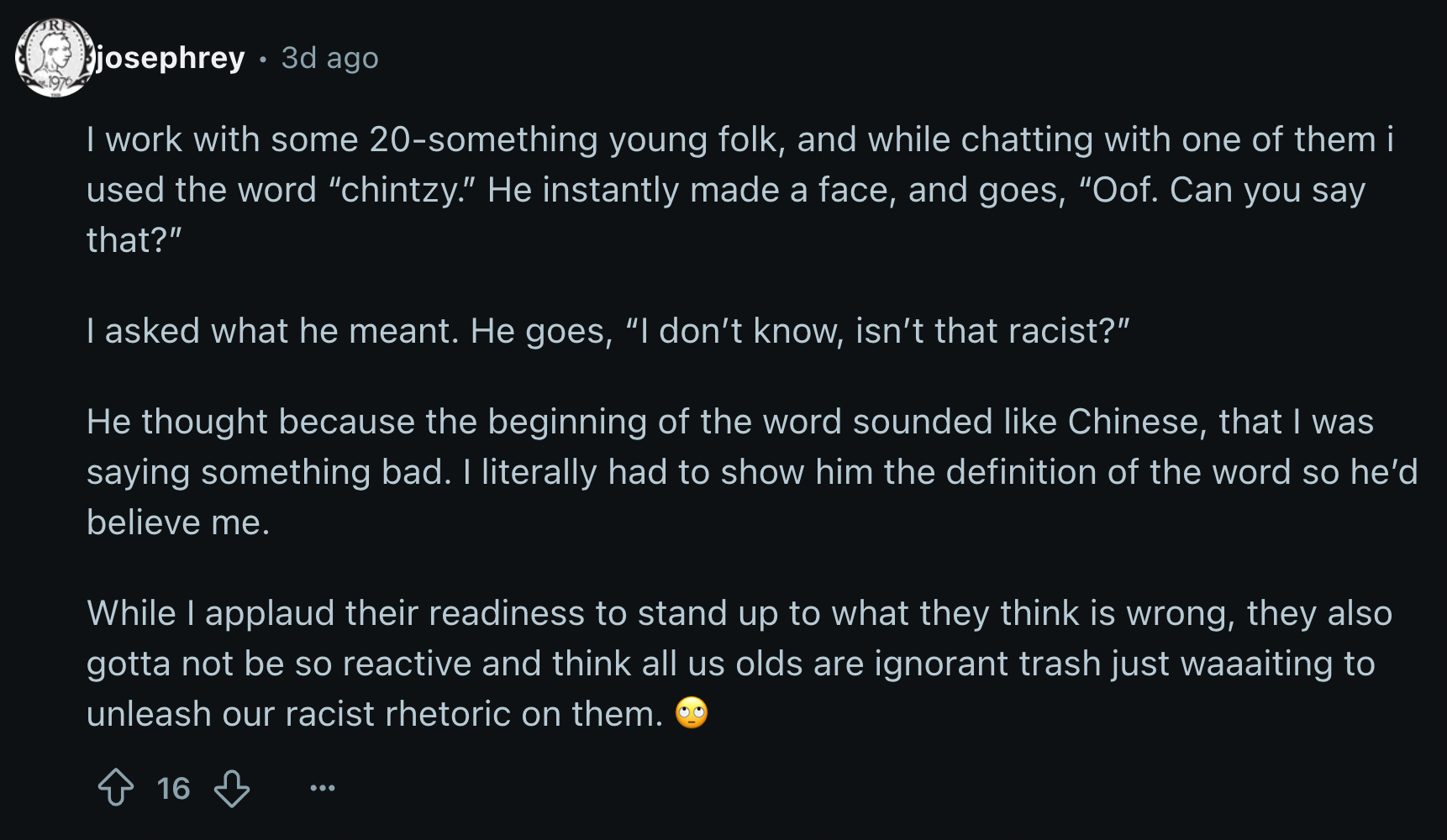Click the eye-roll emoji in the comment
The height and width of the screenshot is (840, 1447).
[692, 713]
